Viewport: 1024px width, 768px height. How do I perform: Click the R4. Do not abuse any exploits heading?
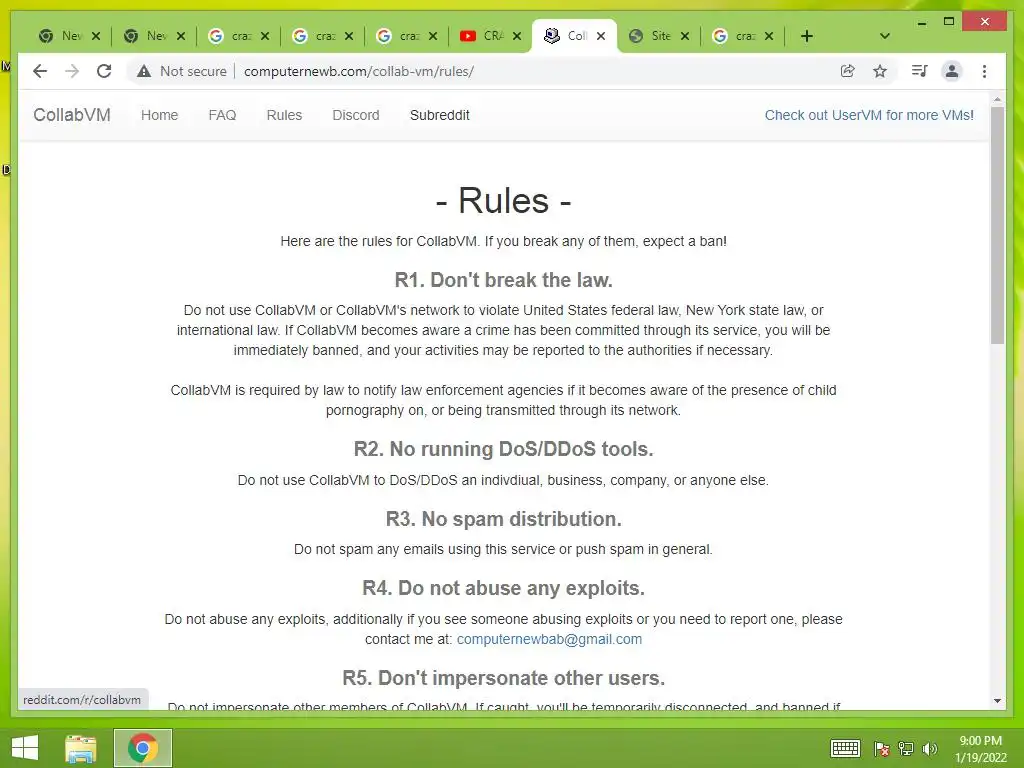[504, 588]
